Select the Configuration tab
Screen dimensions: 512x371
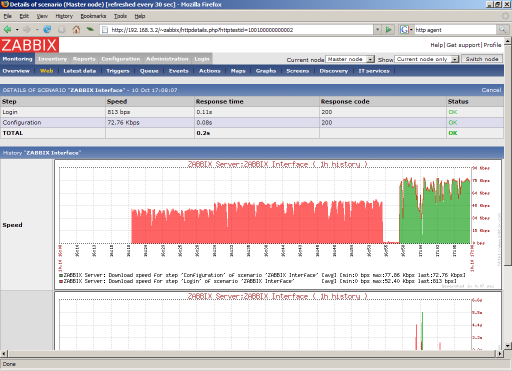121,59
